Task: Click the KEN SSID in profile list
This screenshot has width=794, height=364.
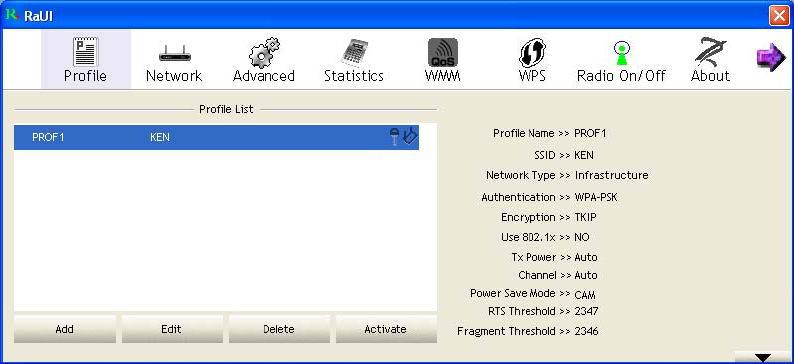Action: coord(160,137)
